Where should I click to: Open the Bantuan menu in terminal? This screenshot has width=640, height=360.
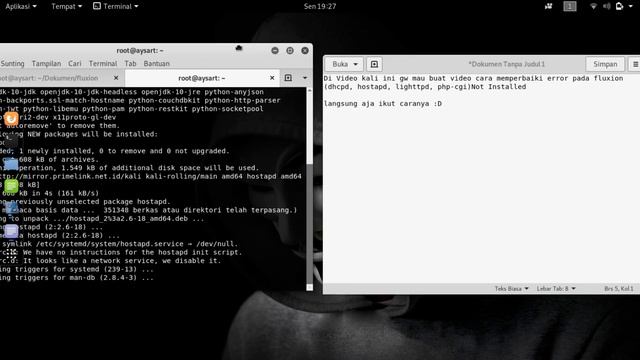tap(156, 64)
